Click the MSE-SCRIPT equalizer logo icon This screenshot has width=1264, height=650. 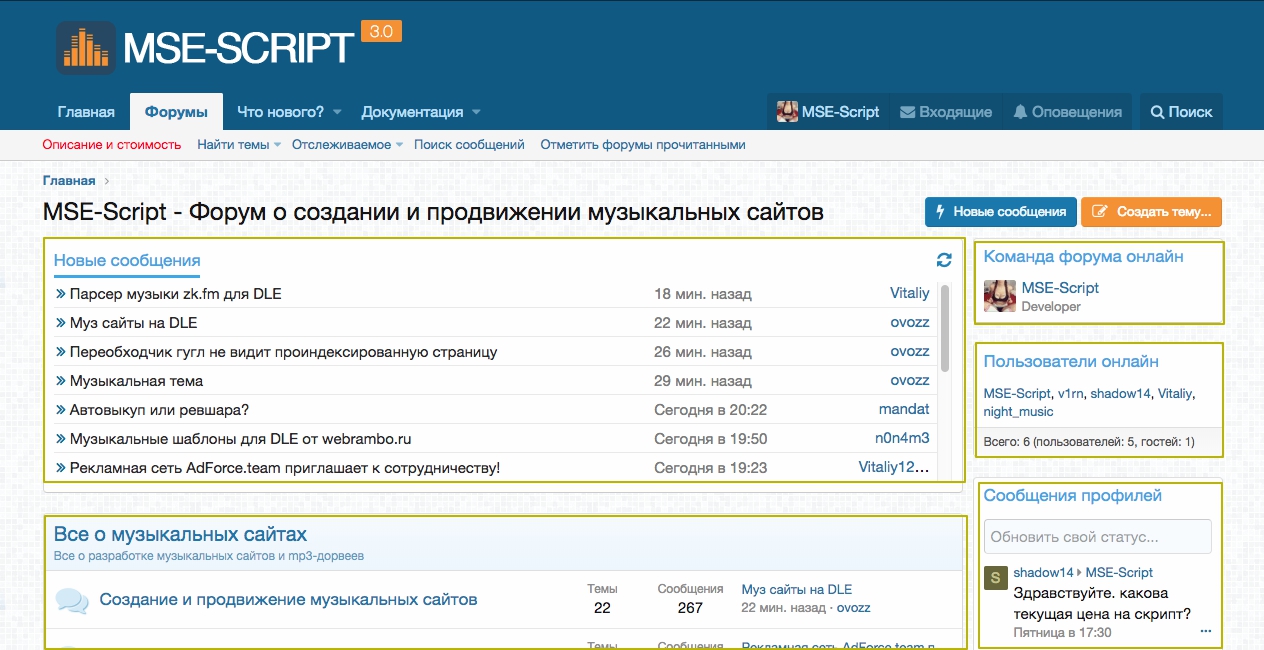pyautogui.click(x=85, y=48)
